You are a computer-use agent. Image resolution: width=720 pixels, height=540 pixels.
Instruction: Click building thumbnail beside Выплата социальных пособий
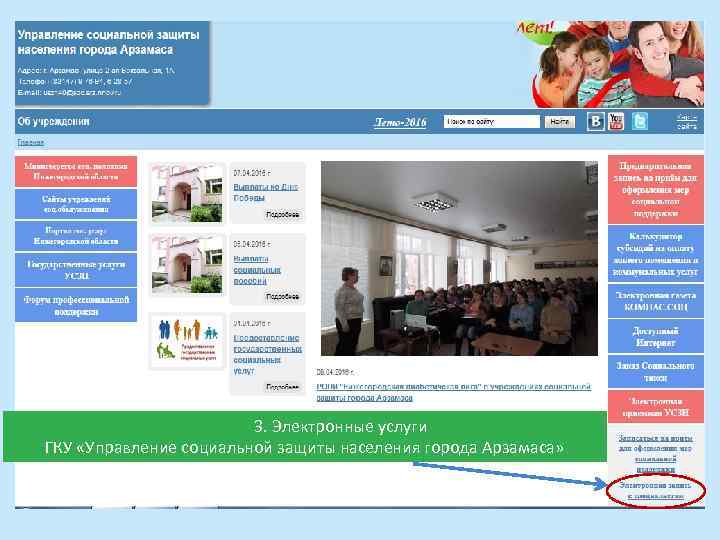coord(187,265)
